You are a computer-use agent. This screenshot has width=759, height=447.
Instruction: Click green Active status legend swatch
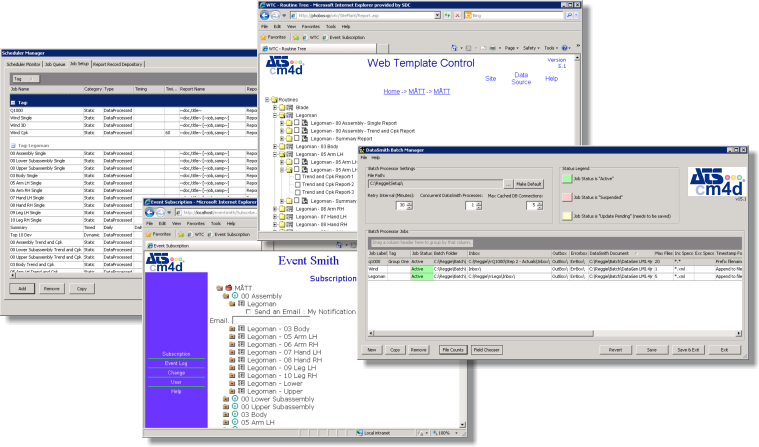coord(567,179)
